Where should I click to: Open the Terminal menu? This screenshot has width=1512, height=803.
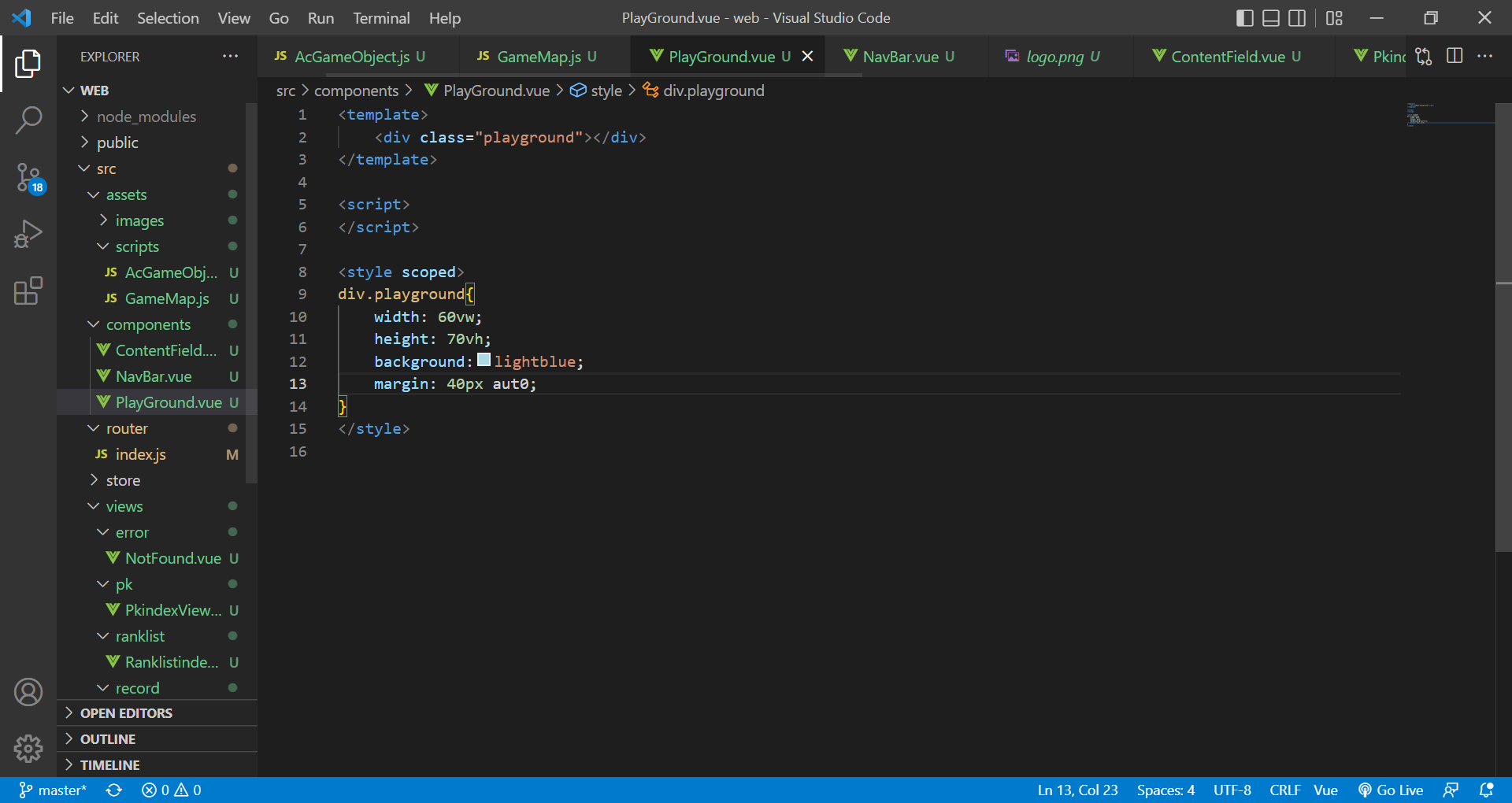pos(381,18)
